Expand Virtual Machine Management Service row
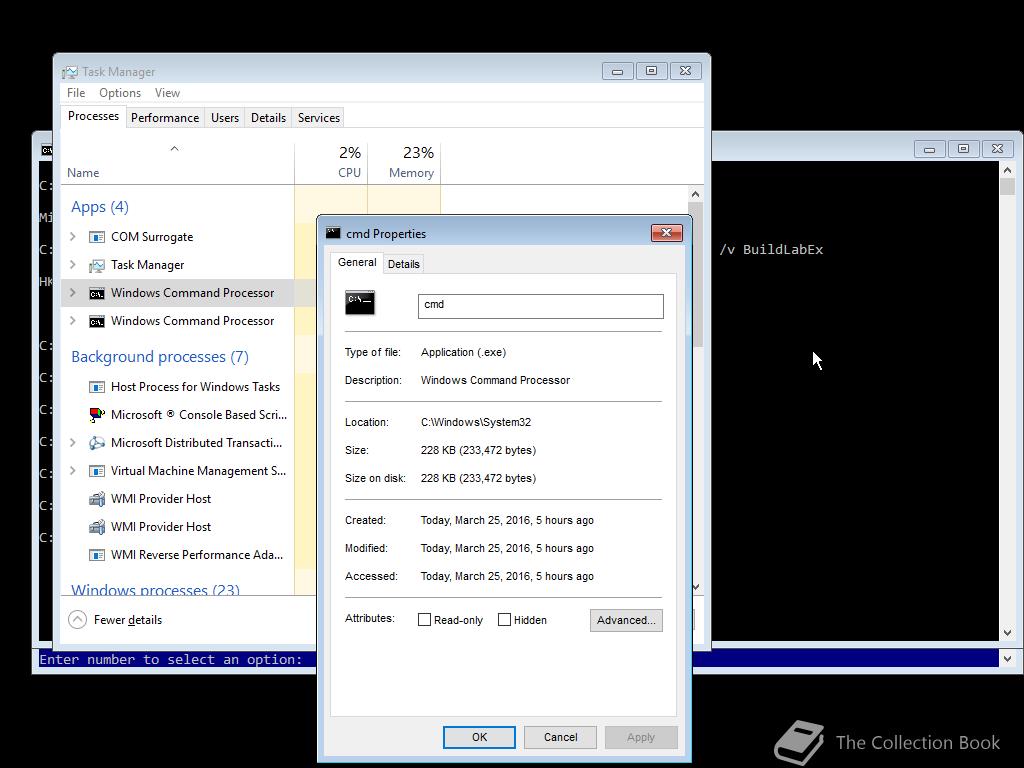The image size is (1024, 768). (73, 470)
